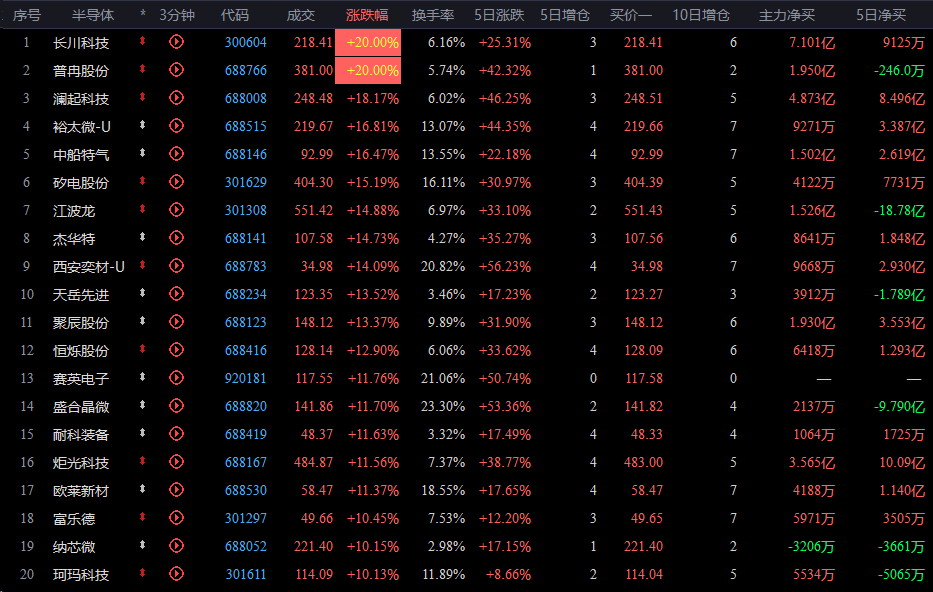The width and height of the screenshot is (933, 592).
Task: Click the asterisk column header
Action: coord(143,13)
